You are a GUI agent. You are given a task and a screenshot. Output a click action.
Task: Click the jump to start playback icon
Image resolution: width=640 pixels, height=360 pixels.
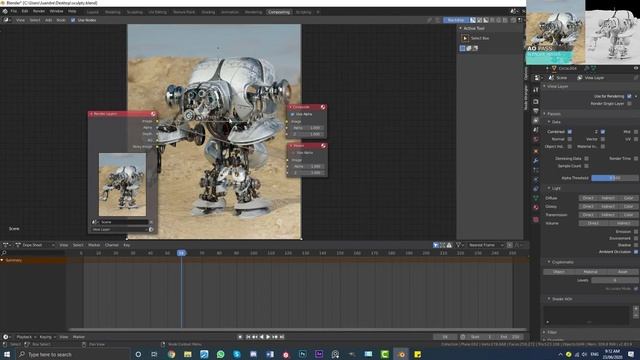click(248, 337)
